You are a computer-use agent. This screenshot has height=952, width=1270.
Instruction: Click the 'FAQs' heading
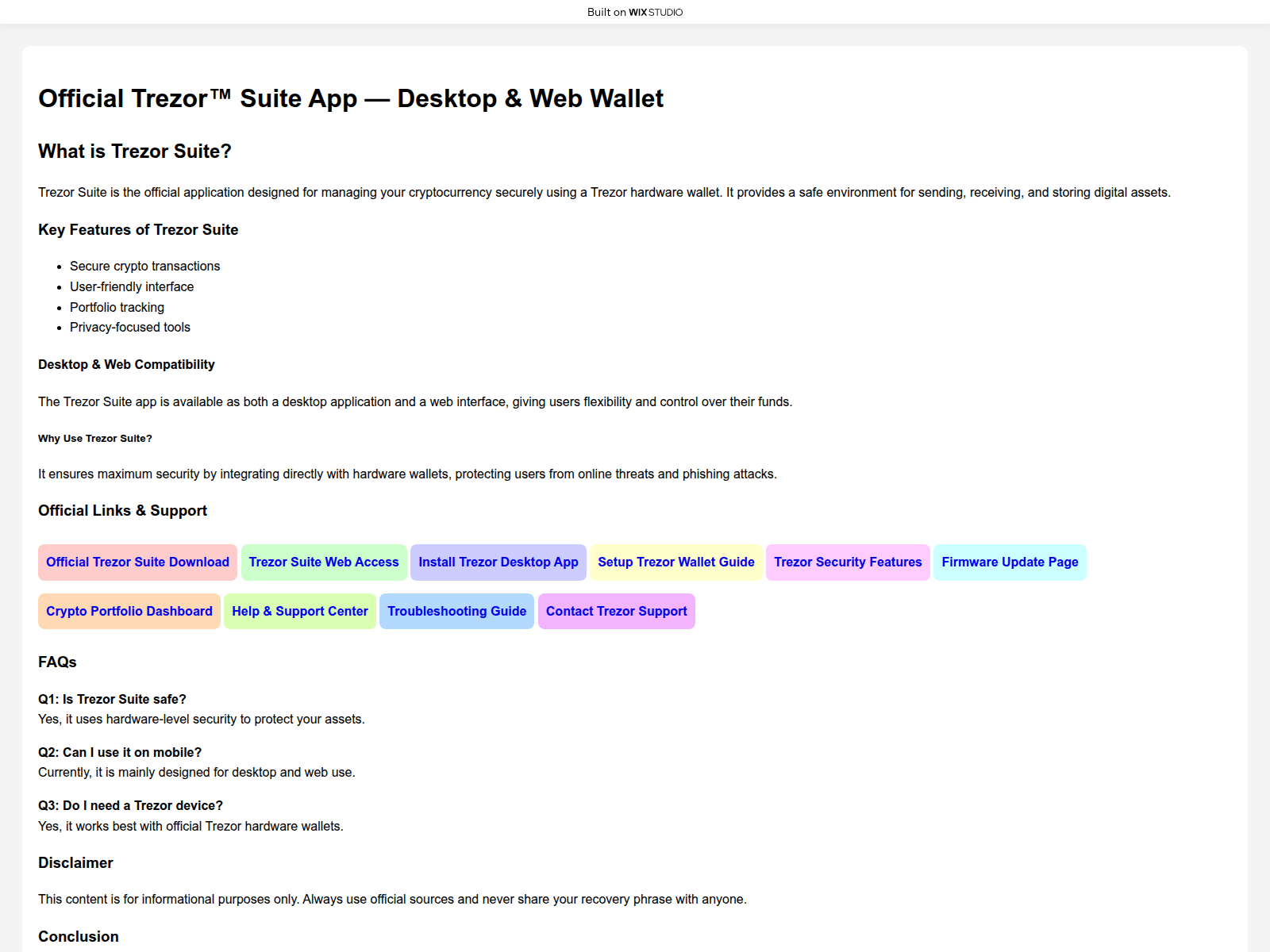[57, 662]
